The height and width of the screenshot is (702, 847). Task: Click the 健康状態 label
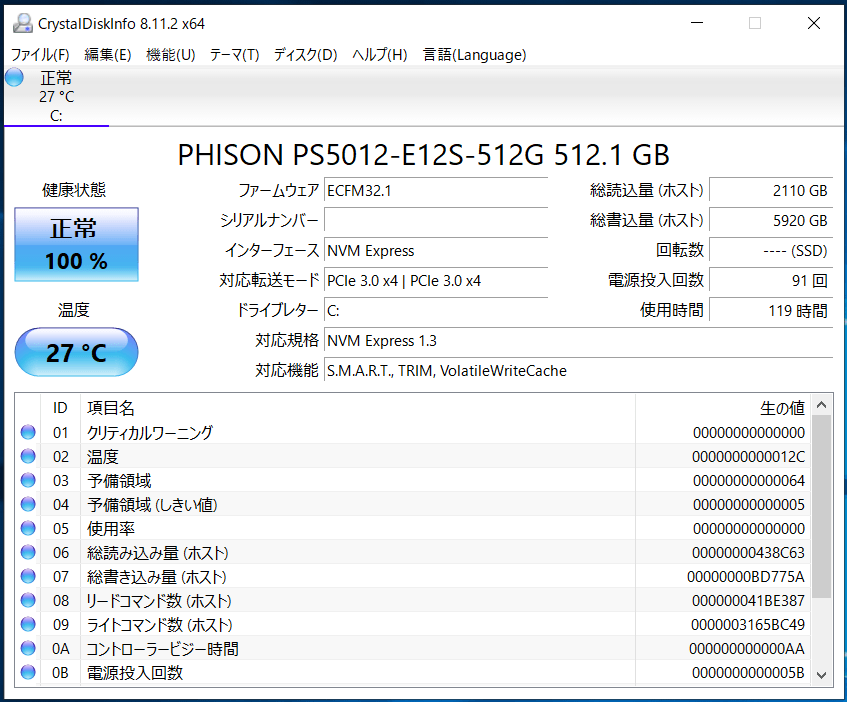(74, 190)
